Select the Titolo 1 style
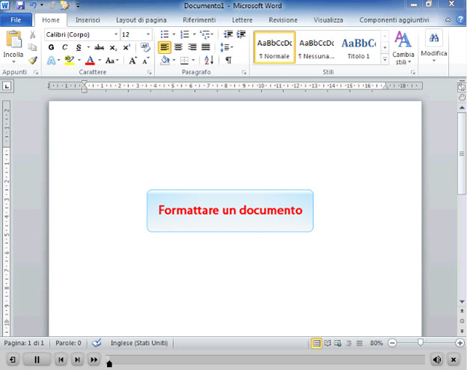The height and width of the screenshot is (370, 467). click(x=359, y=47)
